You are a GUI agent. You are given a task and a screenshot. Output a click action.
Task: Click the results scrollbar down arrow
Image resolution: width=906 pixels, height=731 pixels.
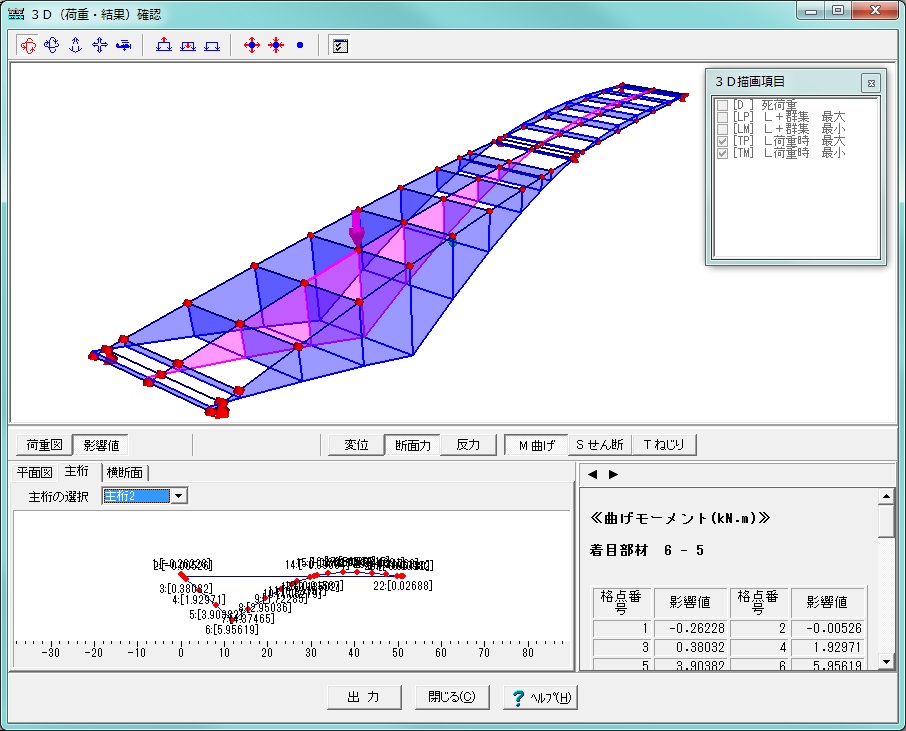[x=886, y=661]
